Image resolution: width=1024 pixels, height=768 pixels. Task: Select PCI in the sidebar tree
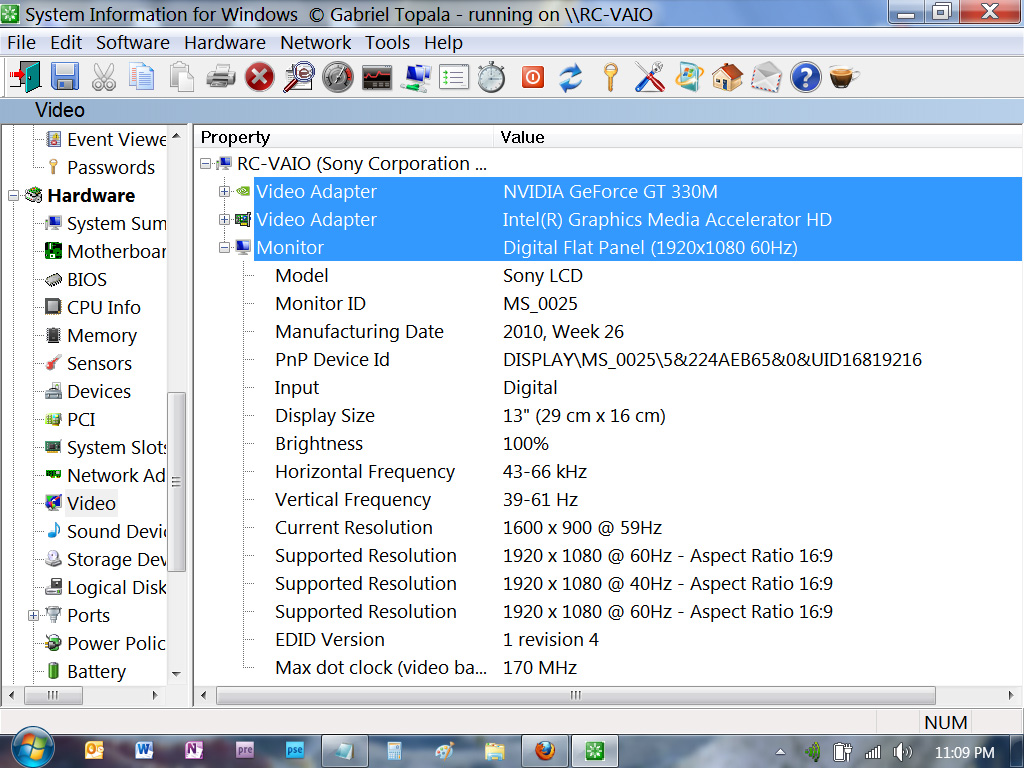[81, 419]
